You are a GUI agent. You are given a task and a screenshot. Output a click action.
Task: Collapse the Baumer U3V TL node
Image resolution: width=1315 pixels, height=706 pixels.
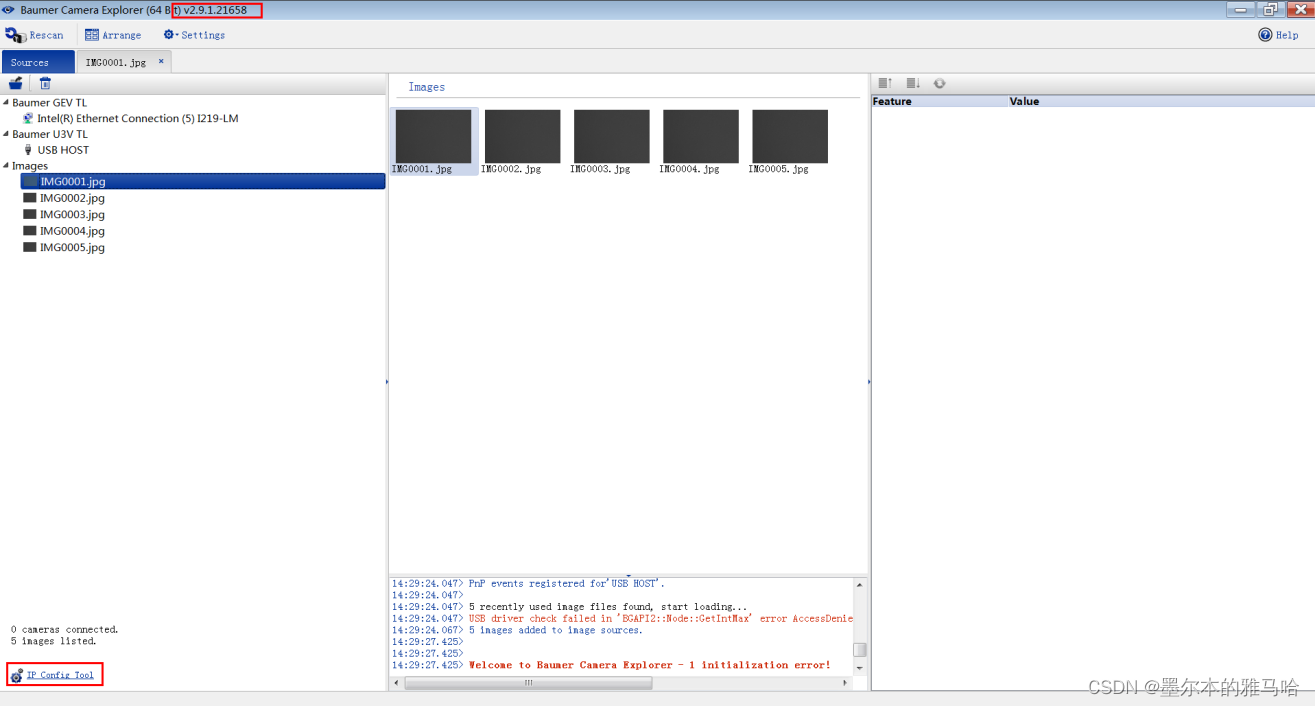tap(6, 134)
